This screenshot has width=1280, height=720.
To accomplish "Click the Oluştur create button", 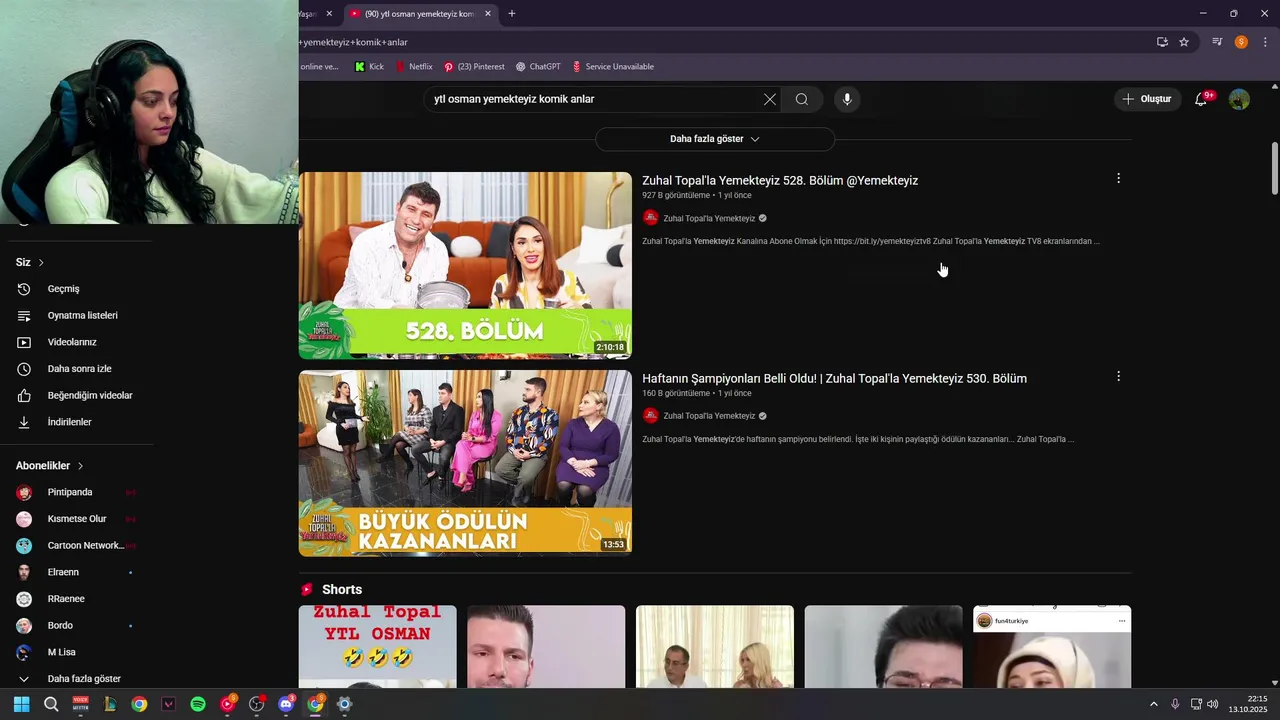I will coord(1147,99).
